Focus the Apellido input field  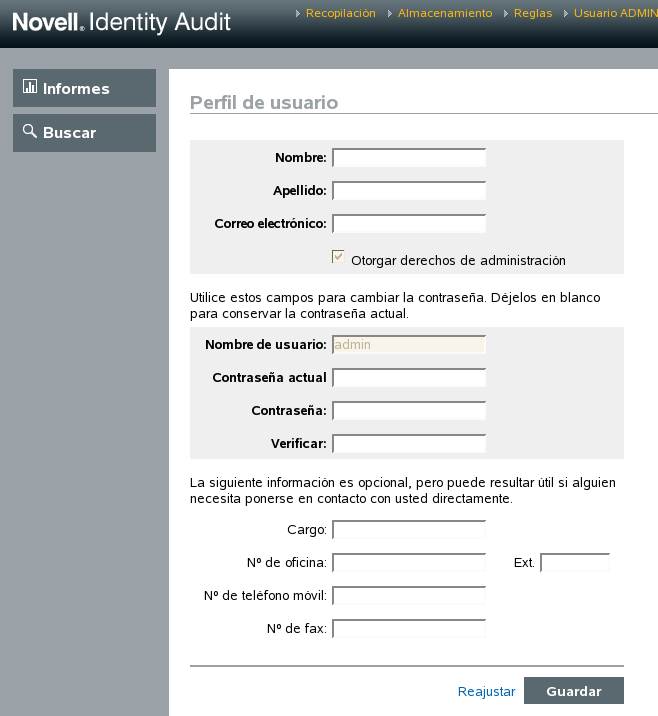click(x=409, y=191)
